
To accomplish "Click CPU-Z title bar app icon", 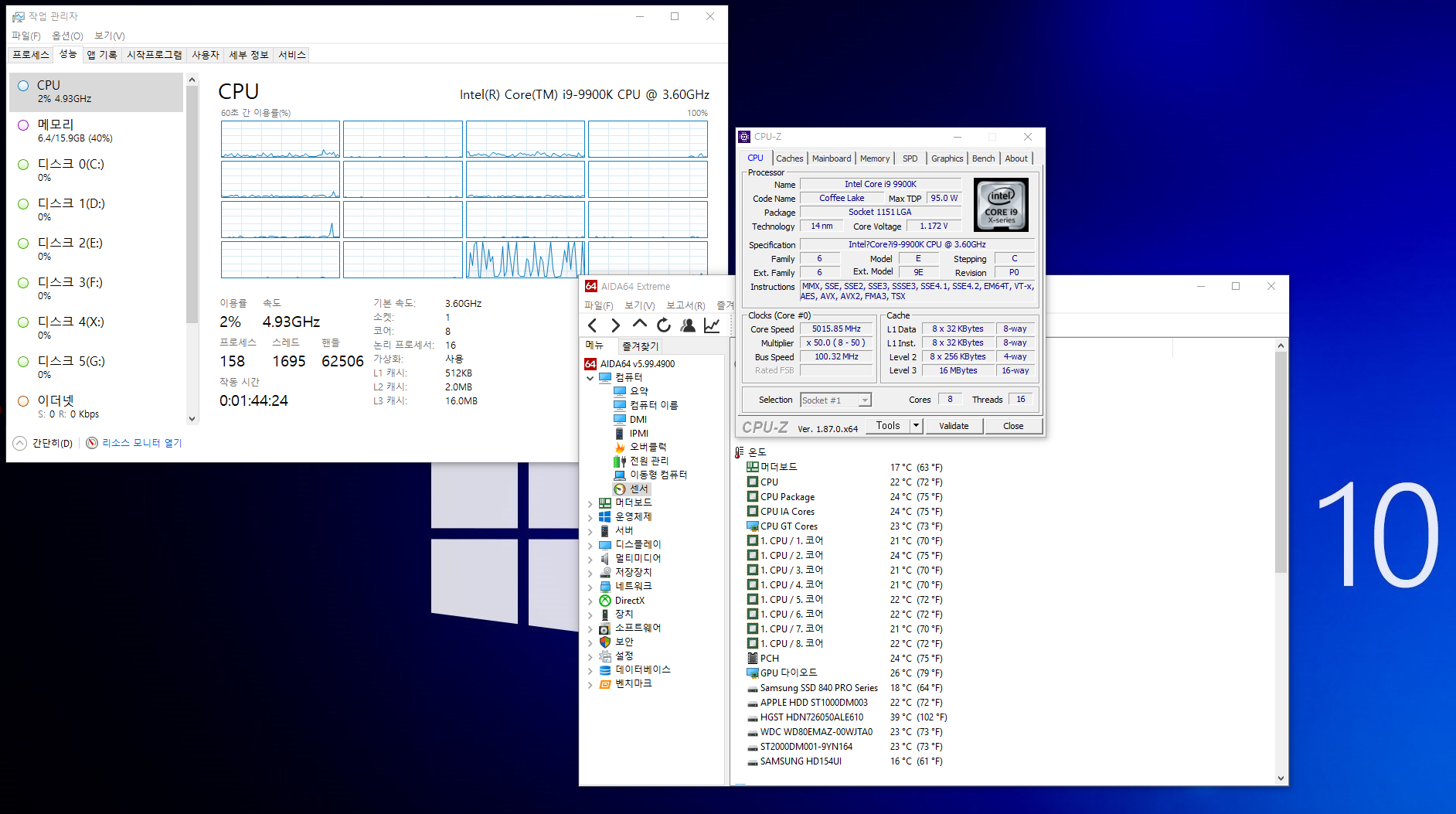I will 744,137.
